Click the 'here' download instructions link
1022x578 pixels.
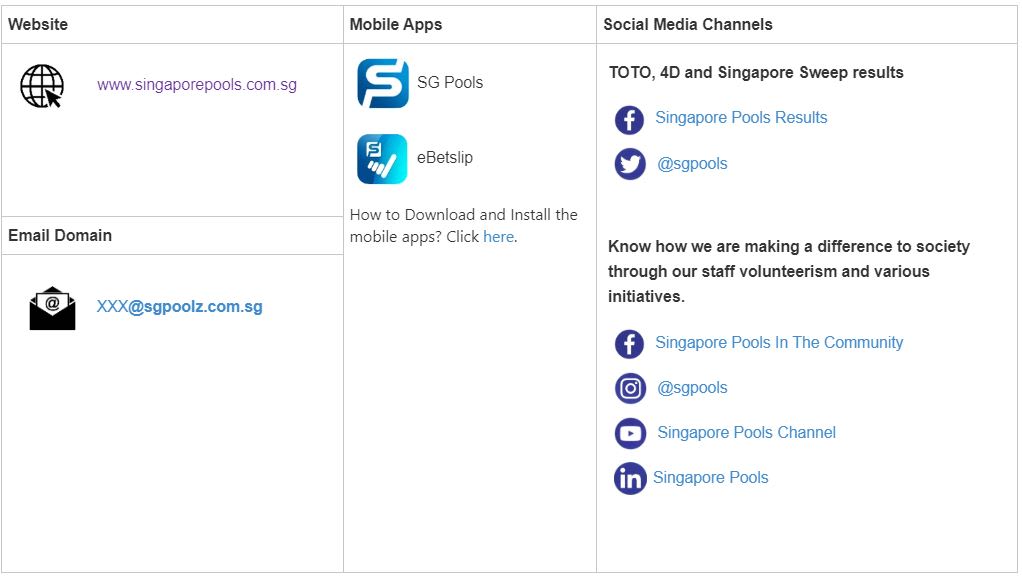498,237
